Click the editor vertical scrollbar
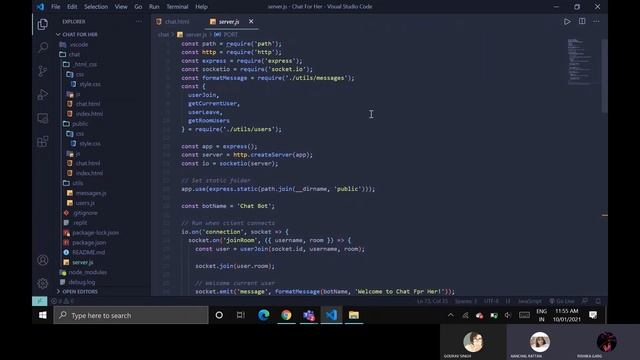640x360 pixels. point(604,76)
